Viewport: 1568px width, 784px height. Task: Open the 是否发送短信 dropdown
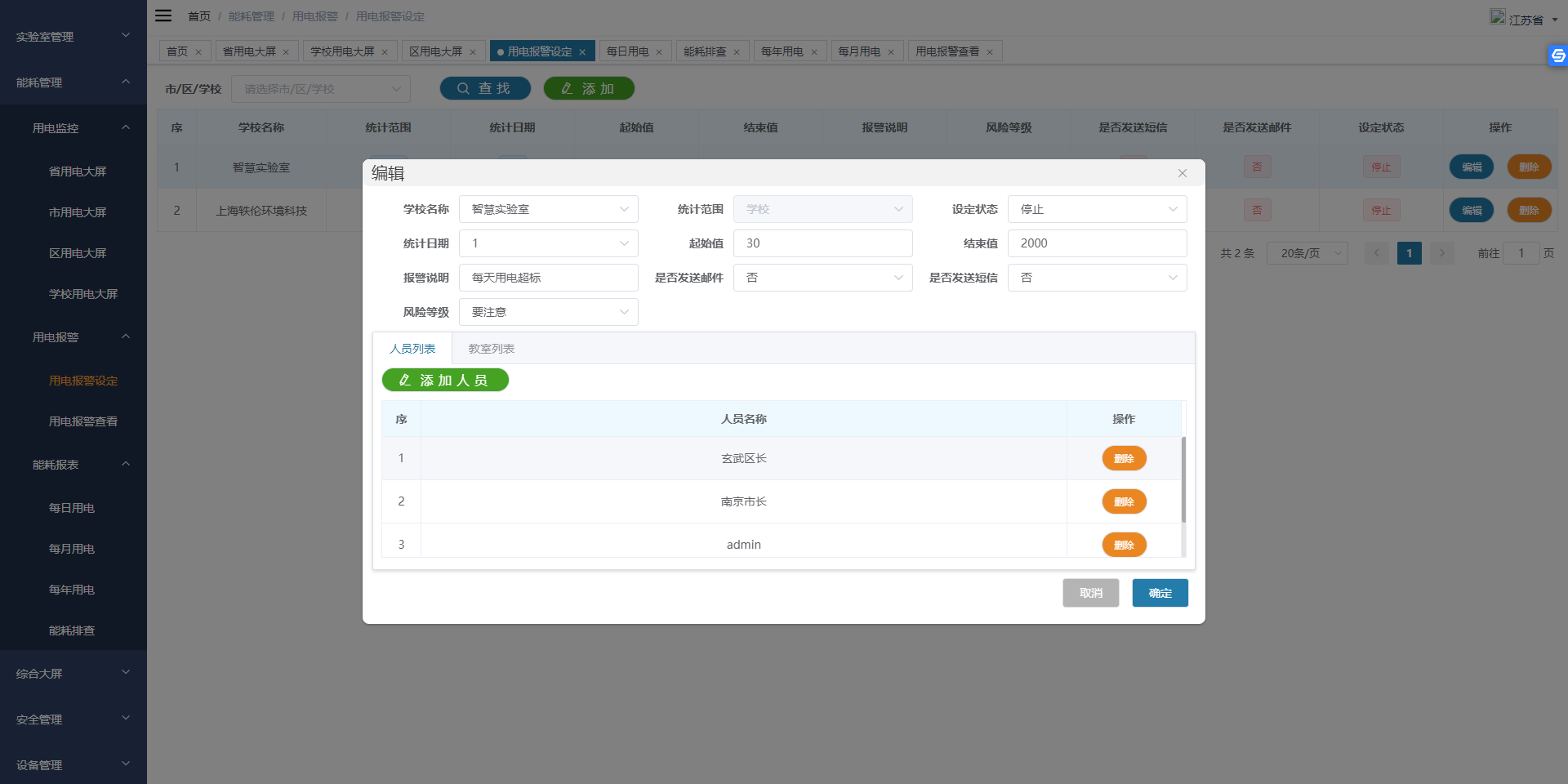[1097, 278]
